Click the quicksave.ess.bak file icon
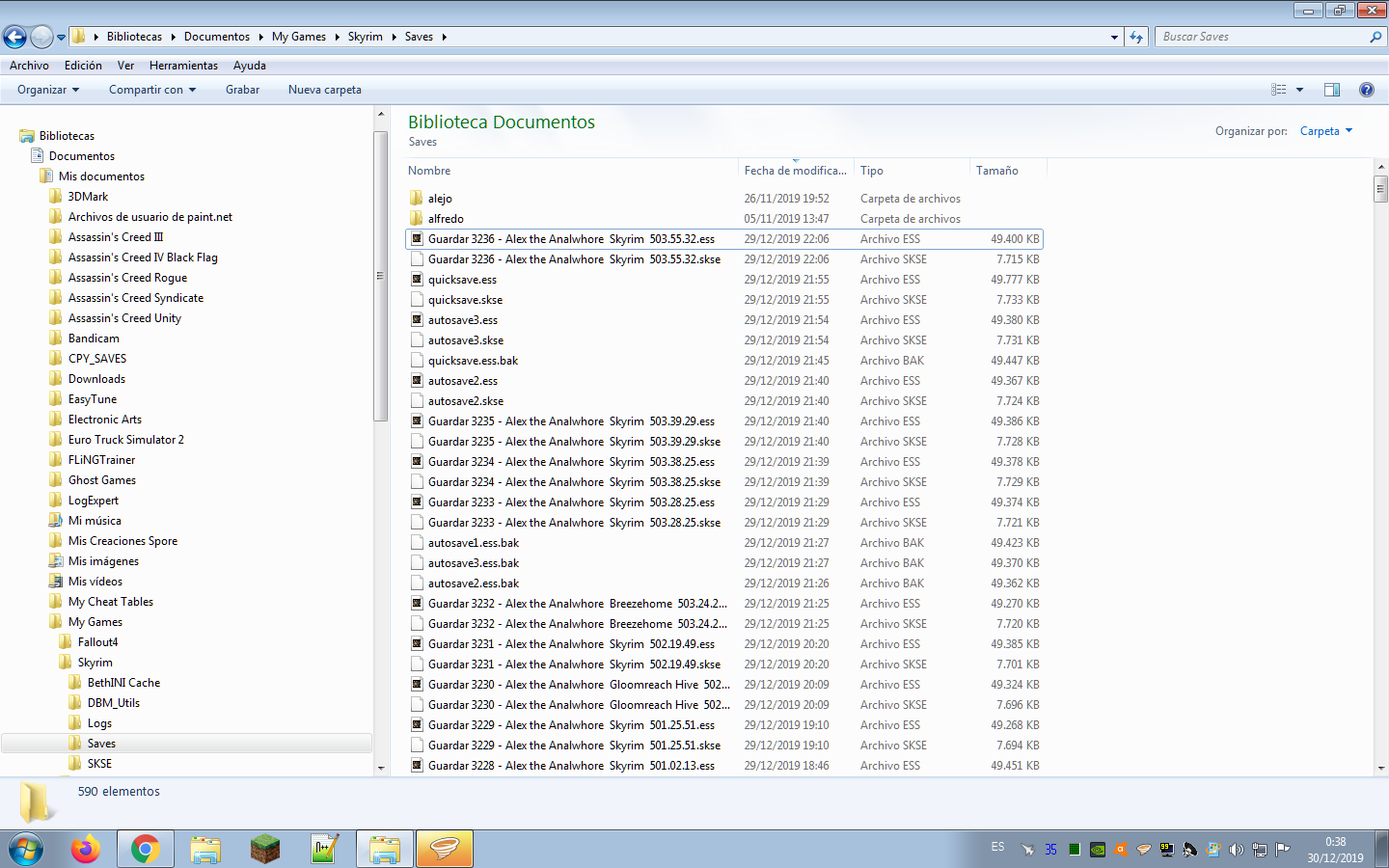Screen dimensions: 1389x868 [417, 360]
